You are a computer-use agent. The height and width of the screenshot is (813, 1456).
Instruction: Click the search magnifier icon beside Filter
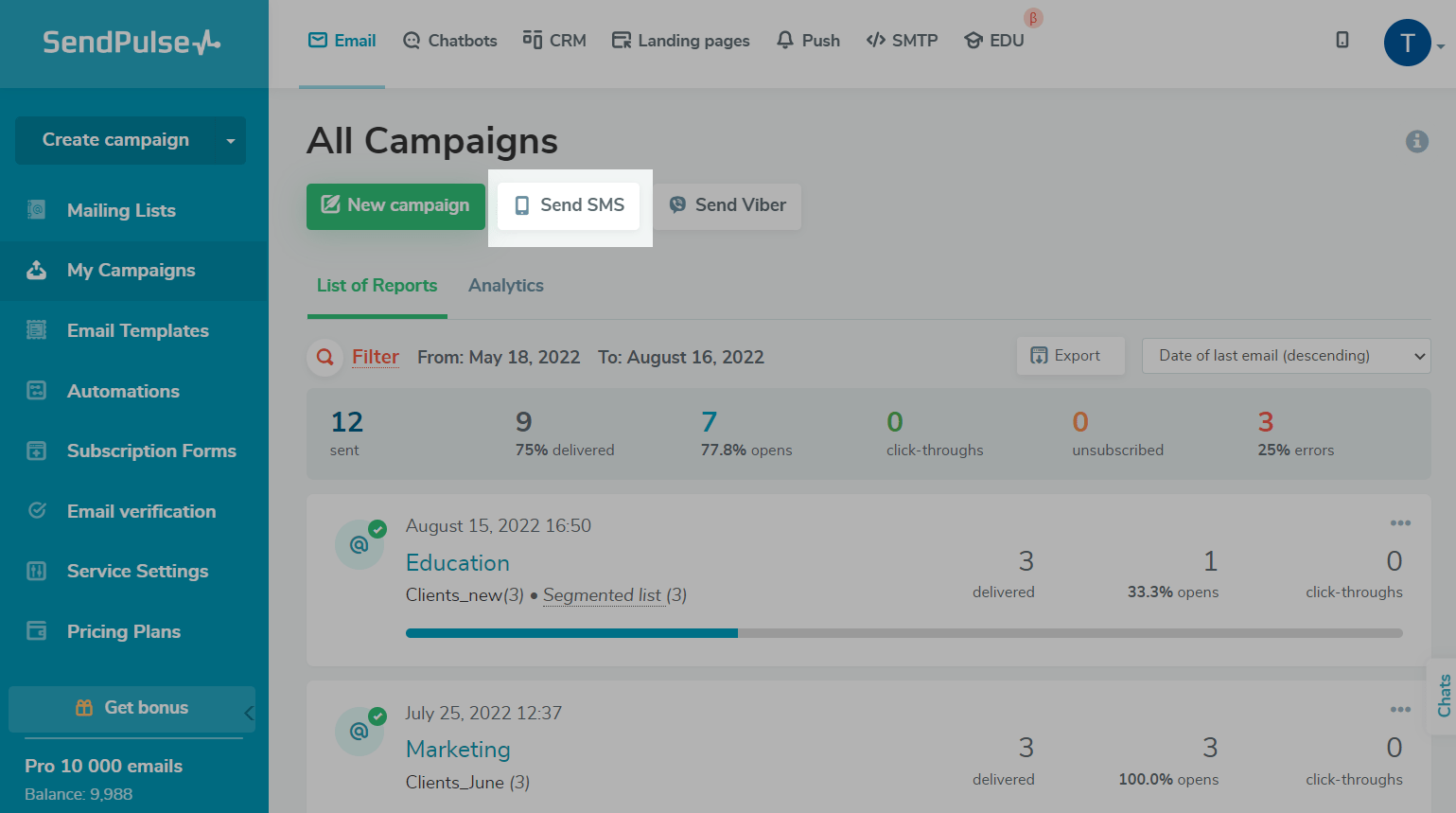coord(325,357)
